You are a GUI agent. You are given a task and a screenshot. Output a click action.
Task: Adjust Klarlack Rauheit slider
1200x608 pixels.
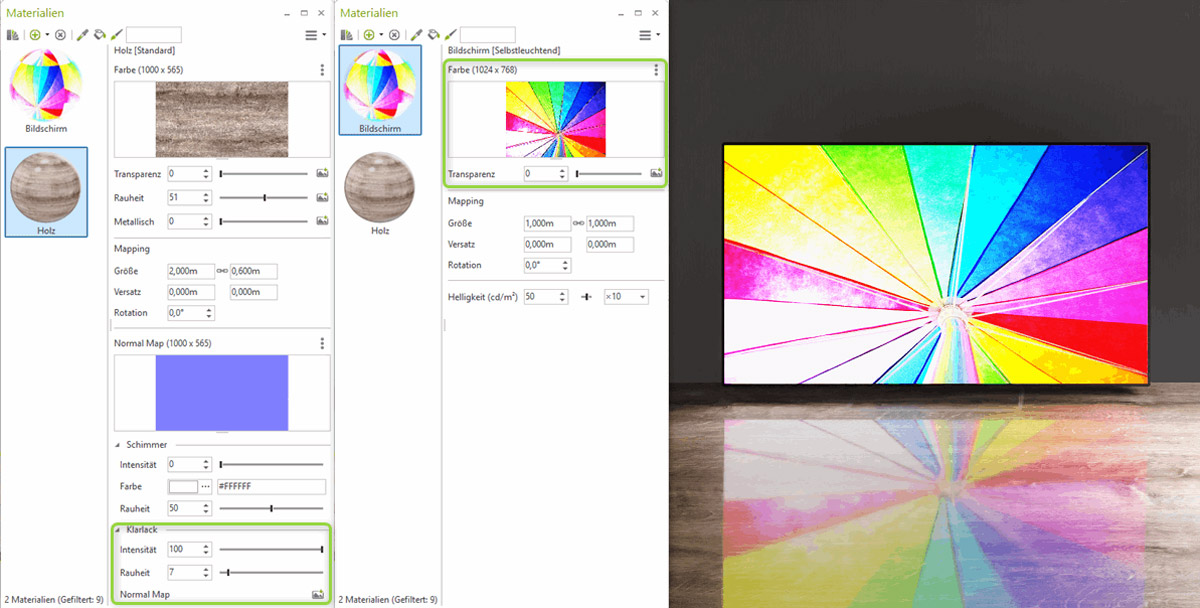pos(271,572)
